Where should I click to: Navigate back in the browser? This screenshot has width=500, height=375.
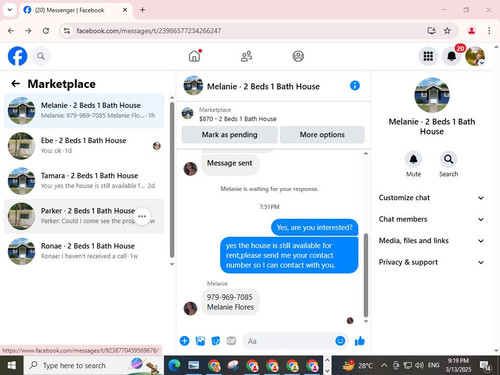point(11,31)
